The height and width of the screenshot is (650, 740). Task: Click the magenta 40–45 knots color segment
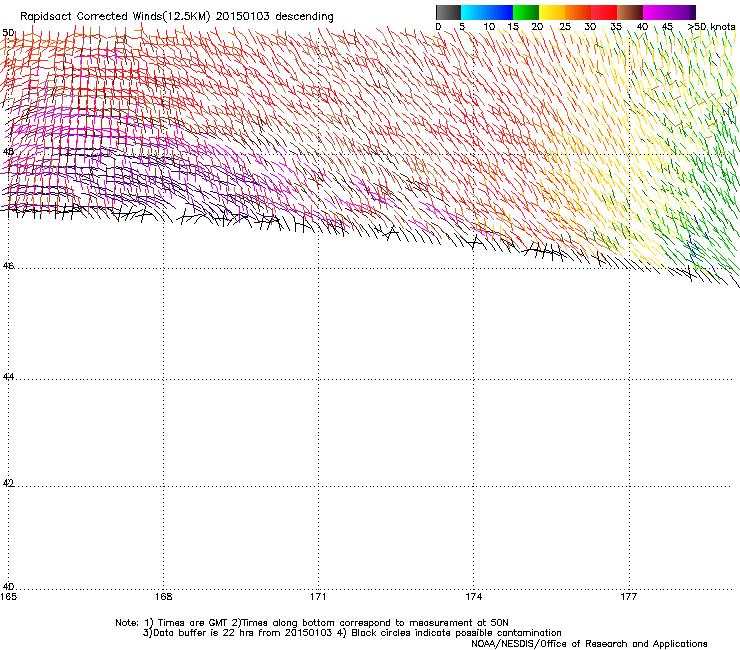656,12
